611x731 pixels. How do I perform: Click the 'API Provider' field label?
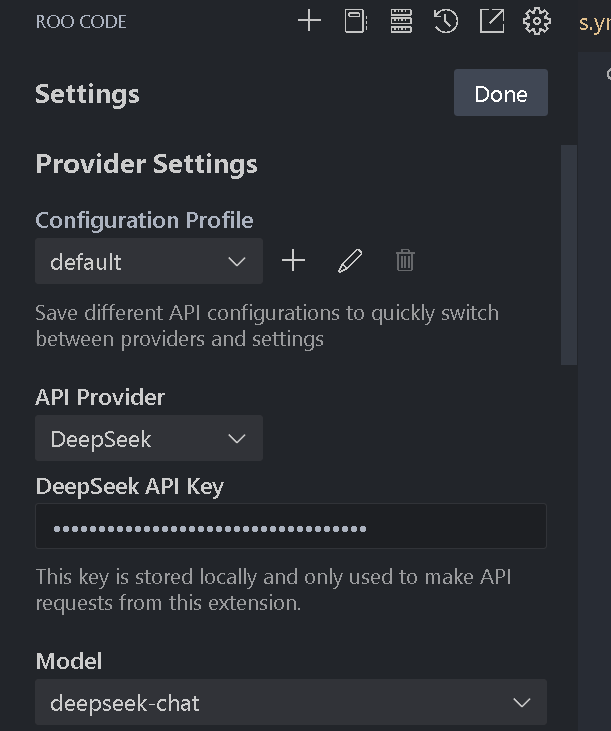tap(100, 397)
